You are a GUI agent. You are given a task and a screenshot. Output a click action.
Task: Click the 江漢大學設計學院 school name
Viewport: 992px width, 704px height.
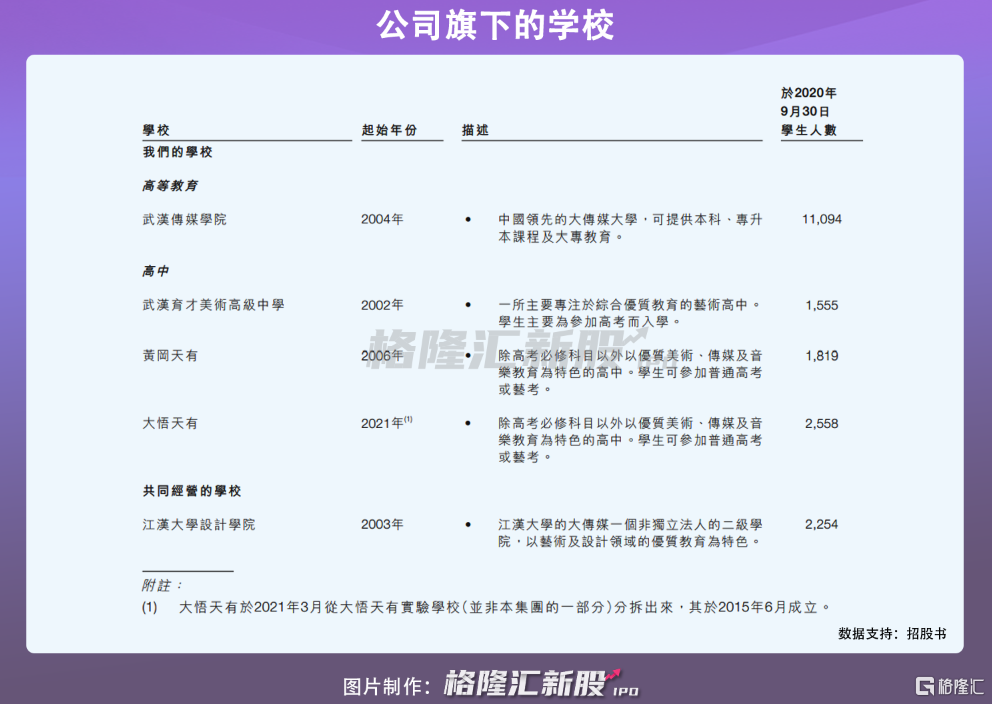pyautogui.click(x=199, y=524)
